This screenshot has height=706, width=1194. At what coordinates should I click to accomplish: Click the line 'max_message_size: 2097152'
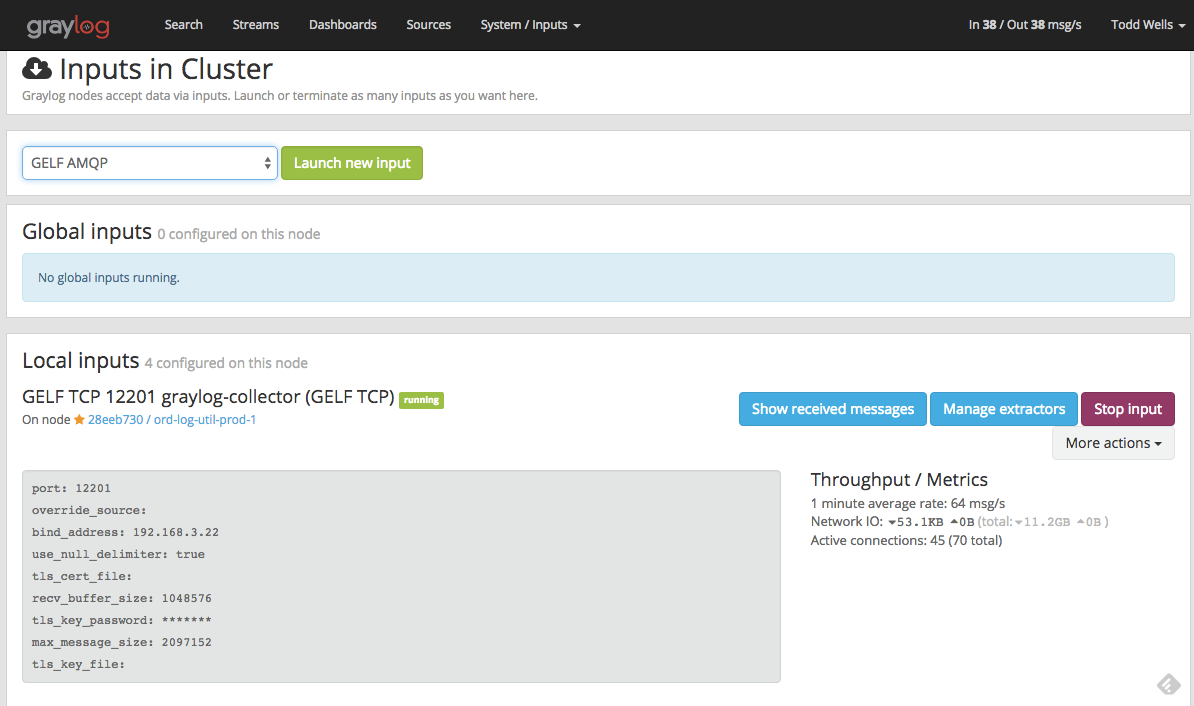point(122,643)
